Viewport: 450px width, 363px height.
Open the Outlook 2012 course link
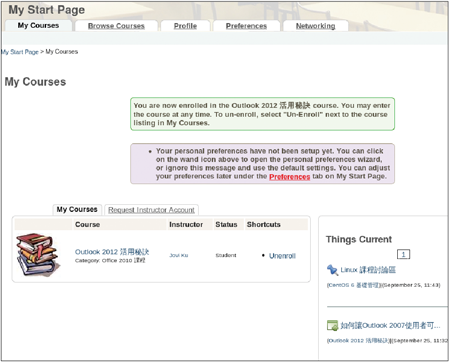[112, 252]
